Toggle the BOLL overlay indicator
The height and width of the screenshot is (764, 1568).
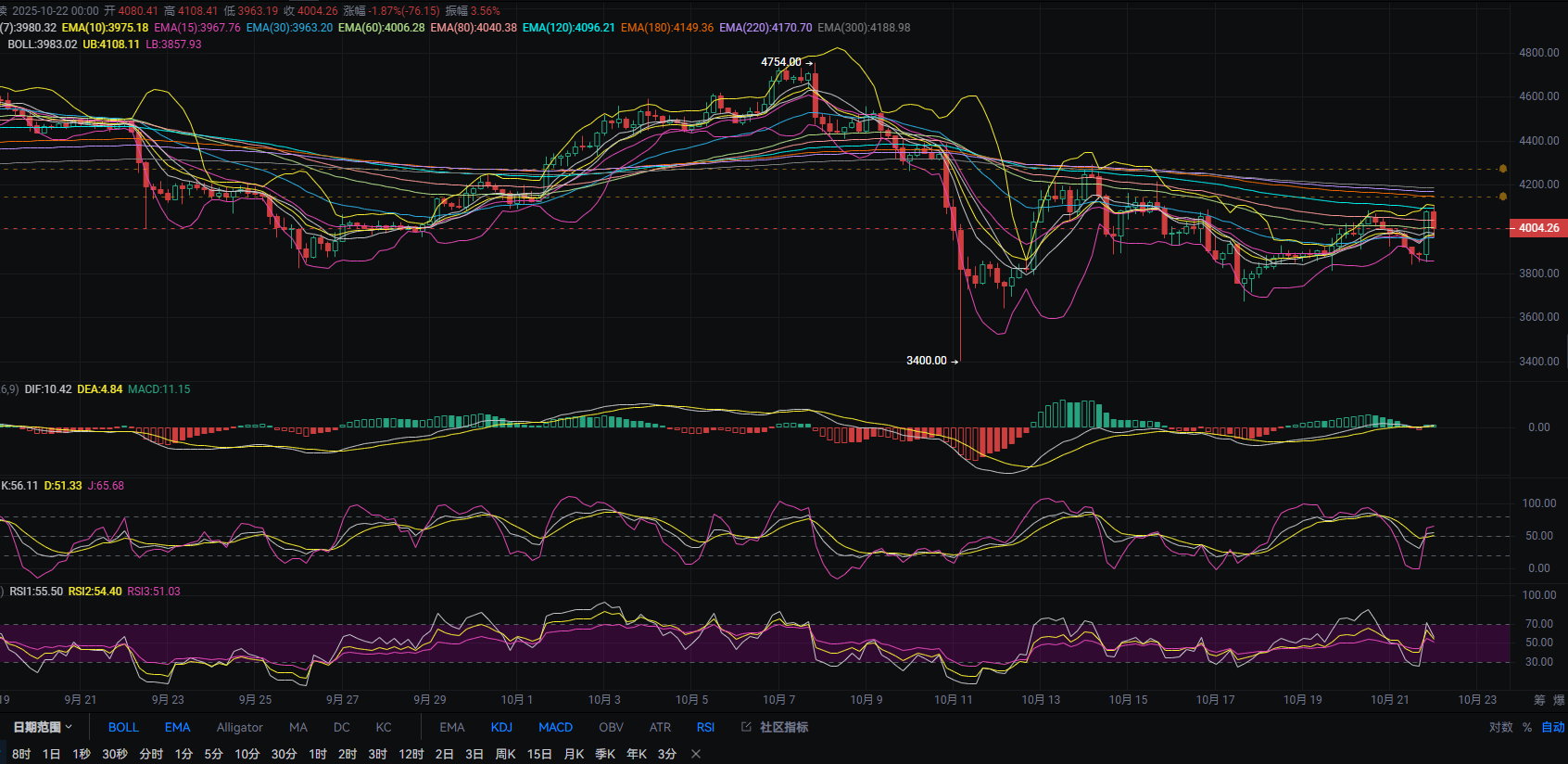click(123, 727)
